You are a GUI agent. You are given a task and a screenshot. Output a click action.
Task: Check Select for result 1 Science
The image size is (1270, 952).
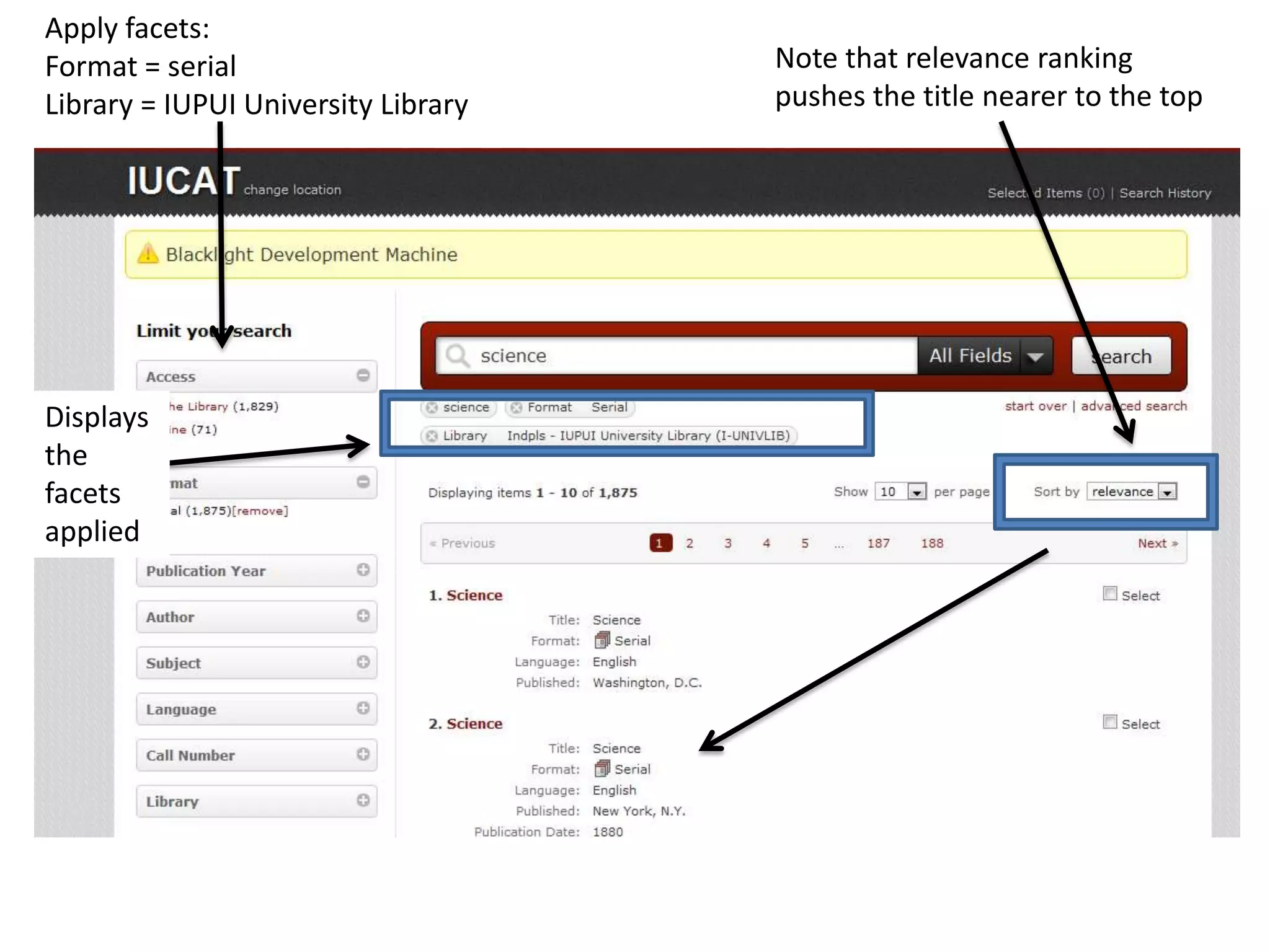pyautogui.click(x=1110, y=594)
